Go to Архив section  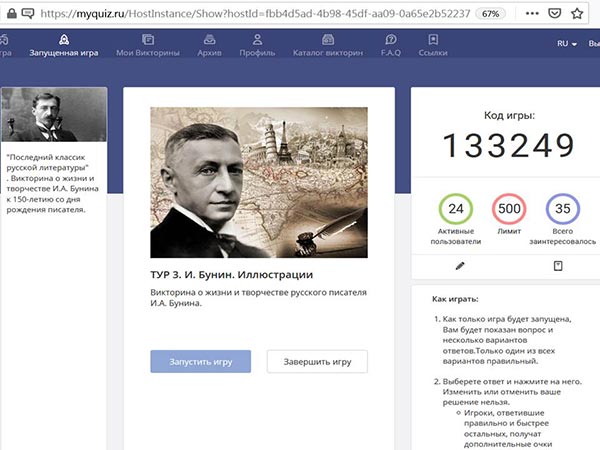(x=209, y=52)
